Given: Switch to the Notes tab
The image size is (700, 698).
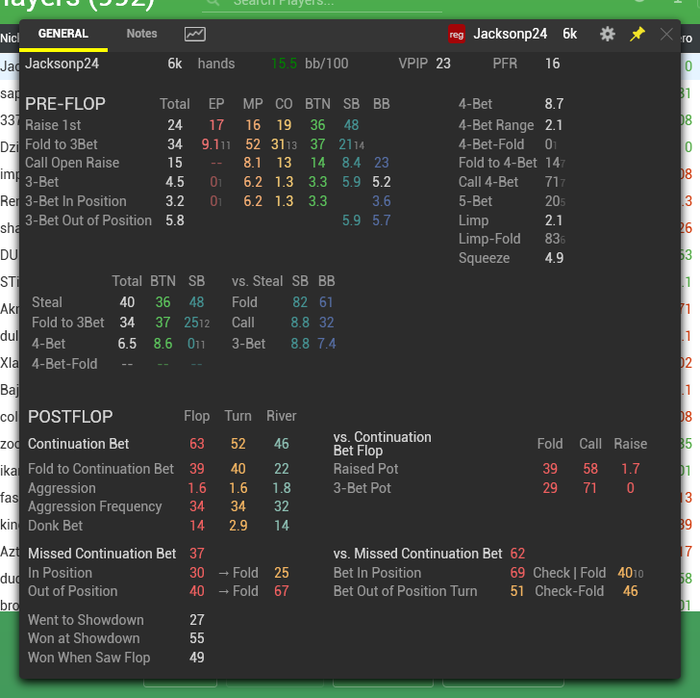Looking at the screenshot, I should tap(142, 33).
